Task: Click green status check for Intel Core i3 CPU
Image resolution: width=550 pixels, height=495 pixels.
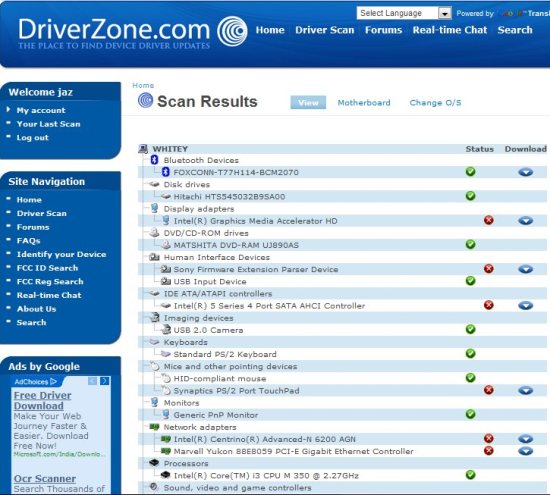Action: click(x=470, y=475)
